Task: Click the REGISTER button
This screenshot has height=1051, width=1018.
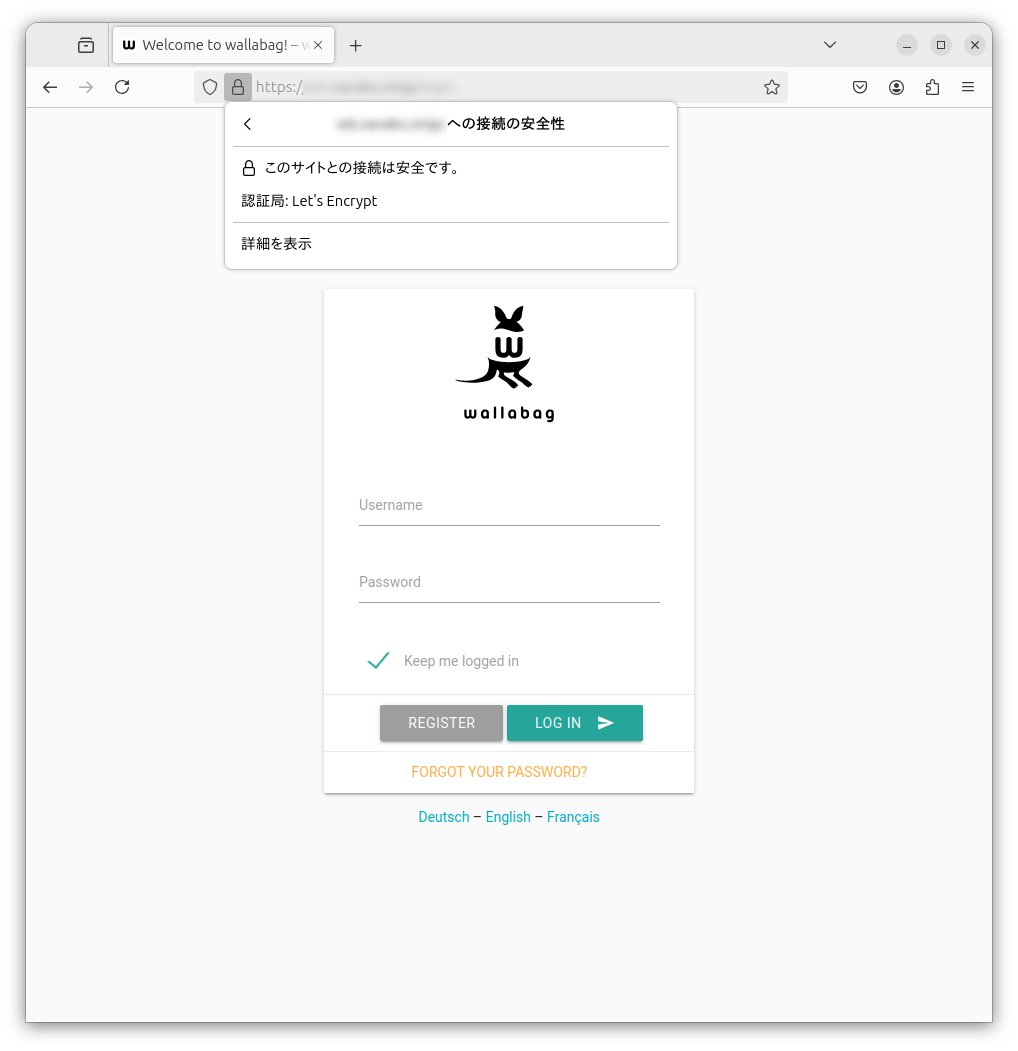Action: (x=441, y=723)
